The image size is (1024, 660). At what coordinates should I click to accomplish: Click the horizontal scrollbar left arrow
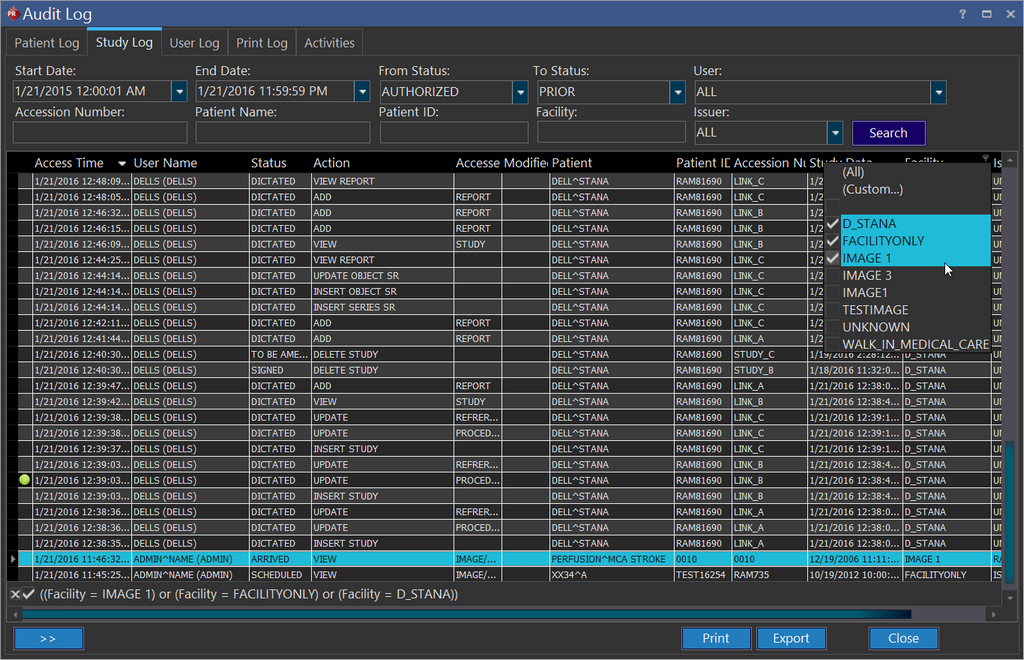(x=14, y=614)
